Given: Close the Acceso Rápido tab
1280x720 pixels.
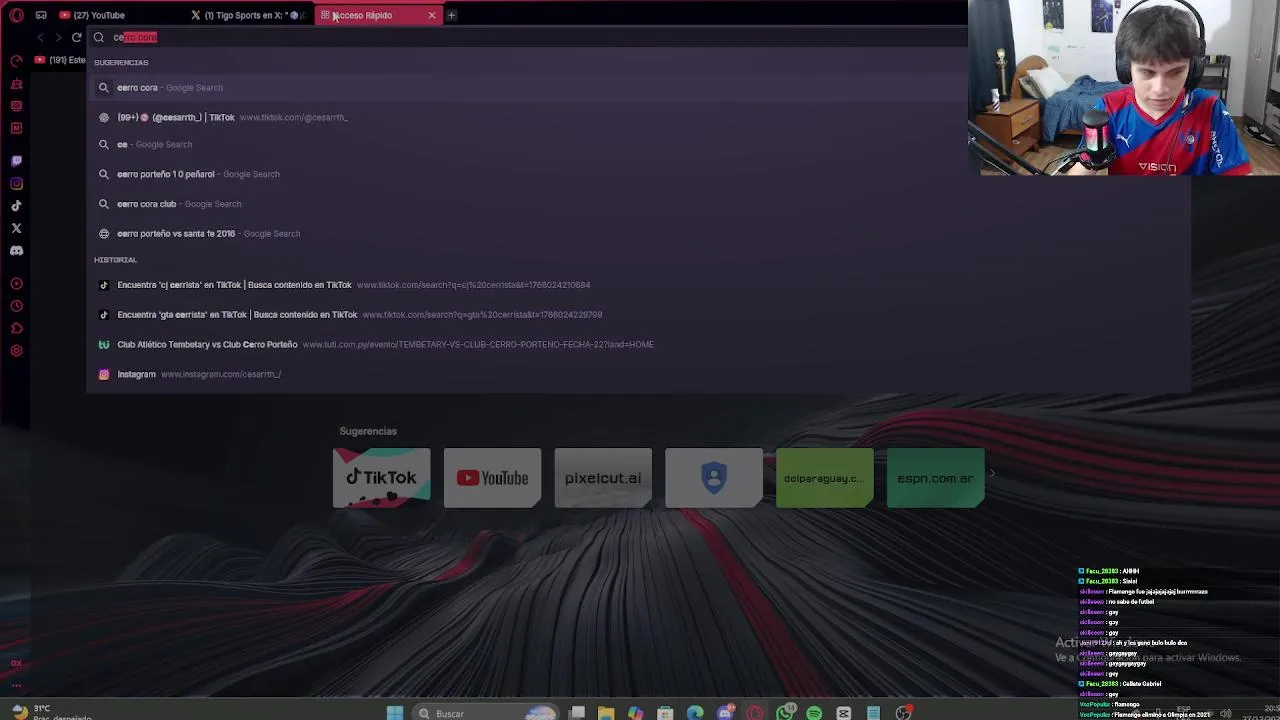Looking at the screenshot, I should [432, 15].
